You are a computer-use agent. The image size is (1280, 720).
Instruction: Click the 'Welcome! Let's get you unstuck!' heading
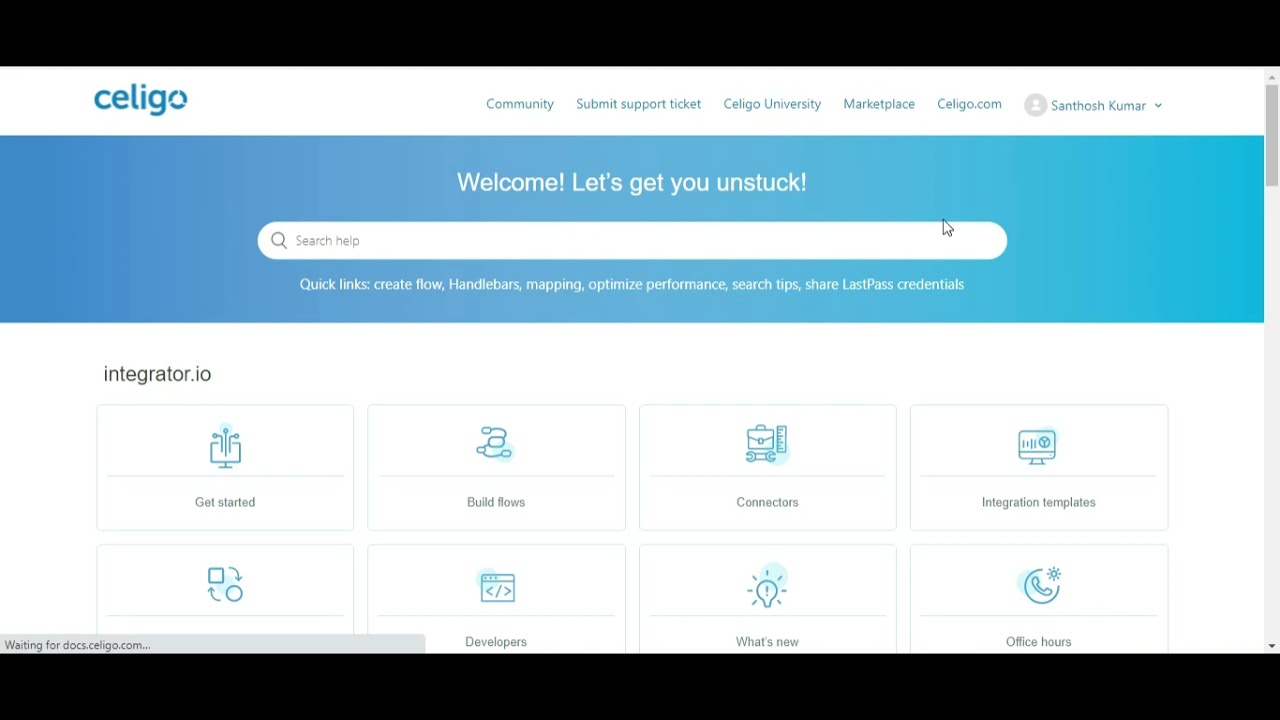632,182
